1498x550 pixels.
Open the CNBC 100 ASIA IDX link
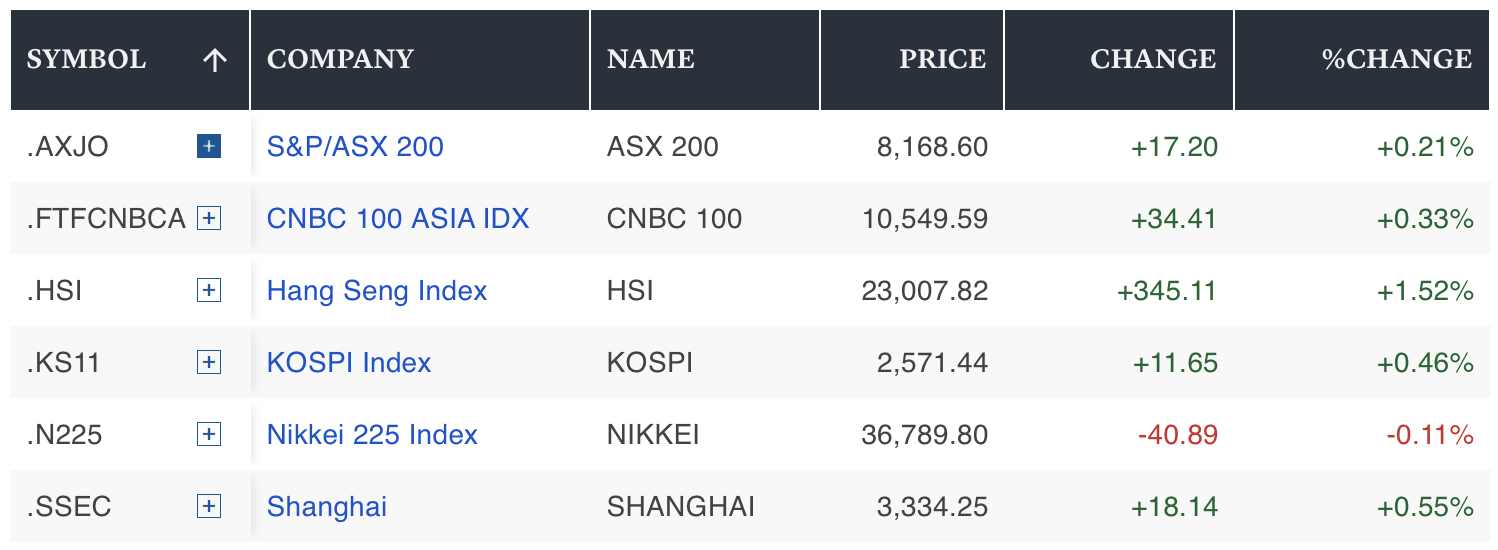398,219
